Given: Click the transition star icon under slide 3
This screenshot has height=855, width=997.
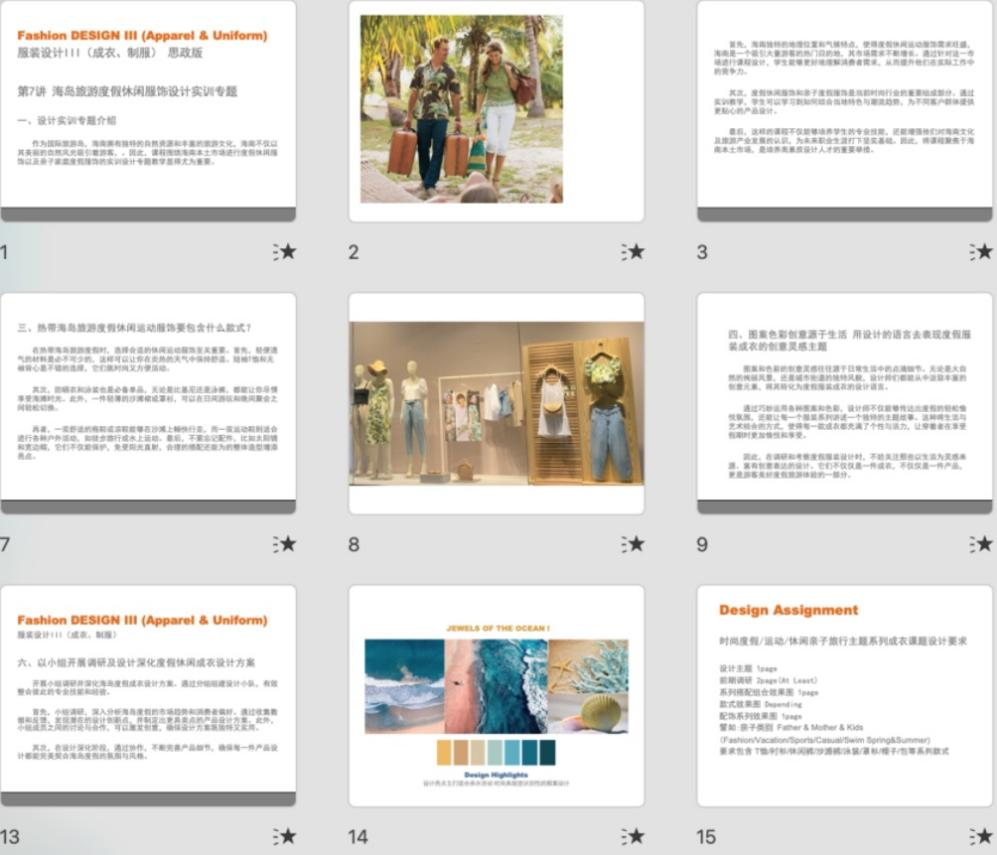Looking at the screenshot, I should 981,252.
